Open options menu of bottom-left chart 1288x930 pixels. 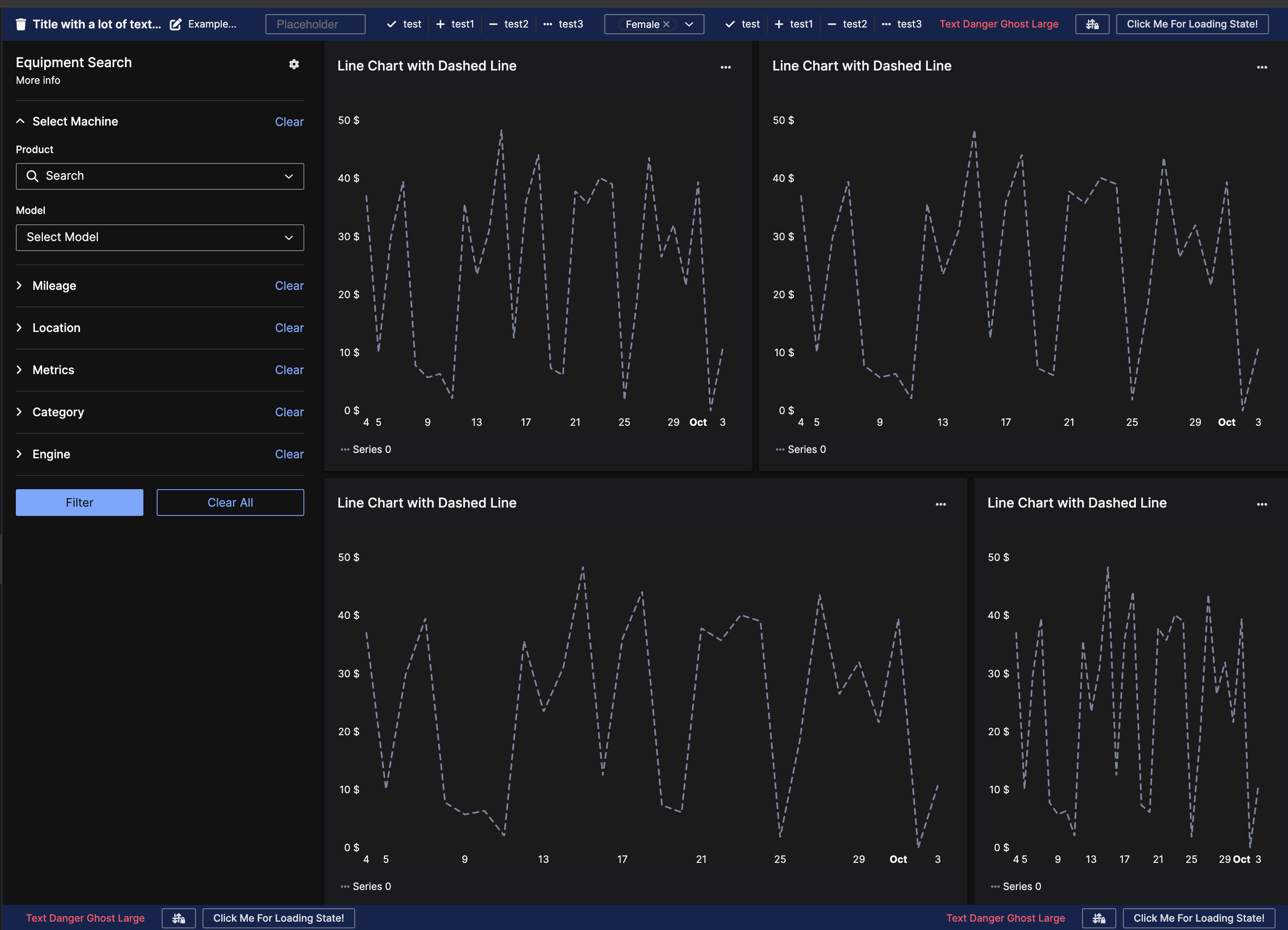[940, 504]
